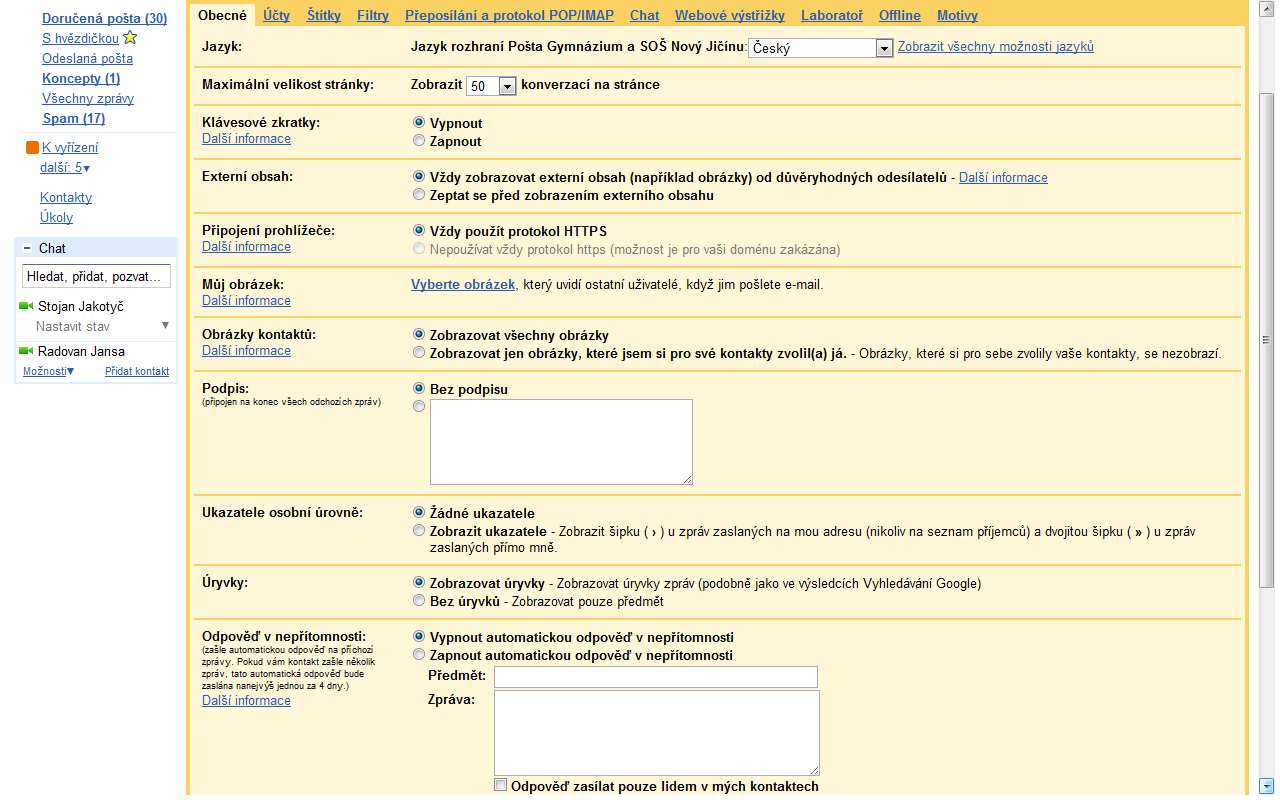Select Bez podpisu radio button
The height and width of the screenshot is (800, 1280).
[x=419, y=389]
